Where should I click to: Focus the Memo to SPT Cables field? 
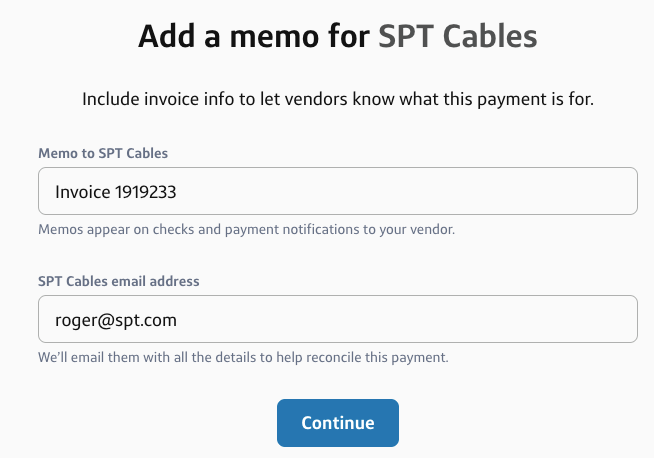[337, 191]
